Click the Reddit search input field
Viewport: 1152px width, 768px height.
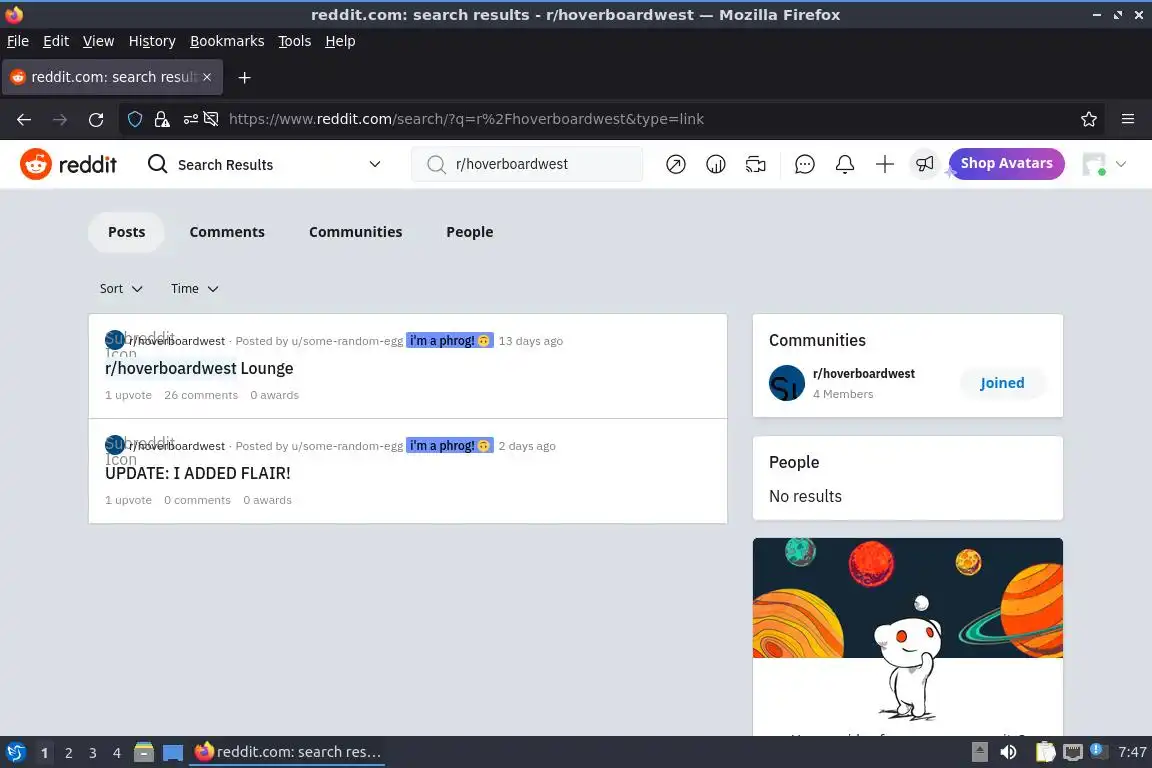[527, 164]
